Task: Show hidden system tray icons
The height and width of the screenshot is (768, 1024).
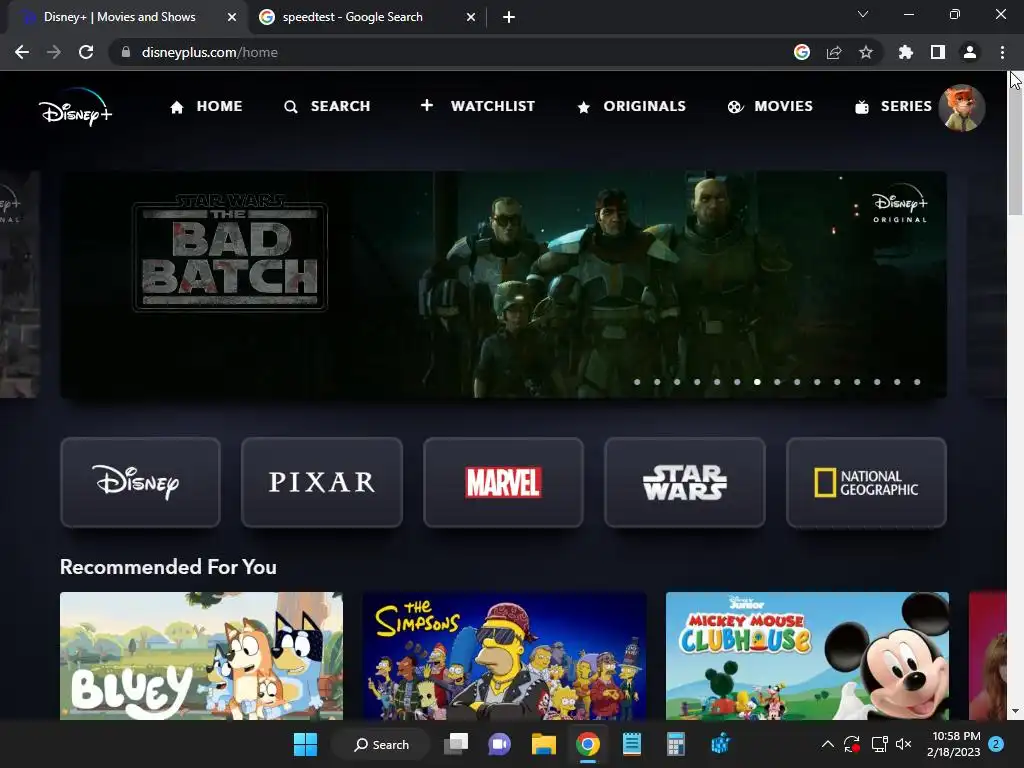Action: 827,744
